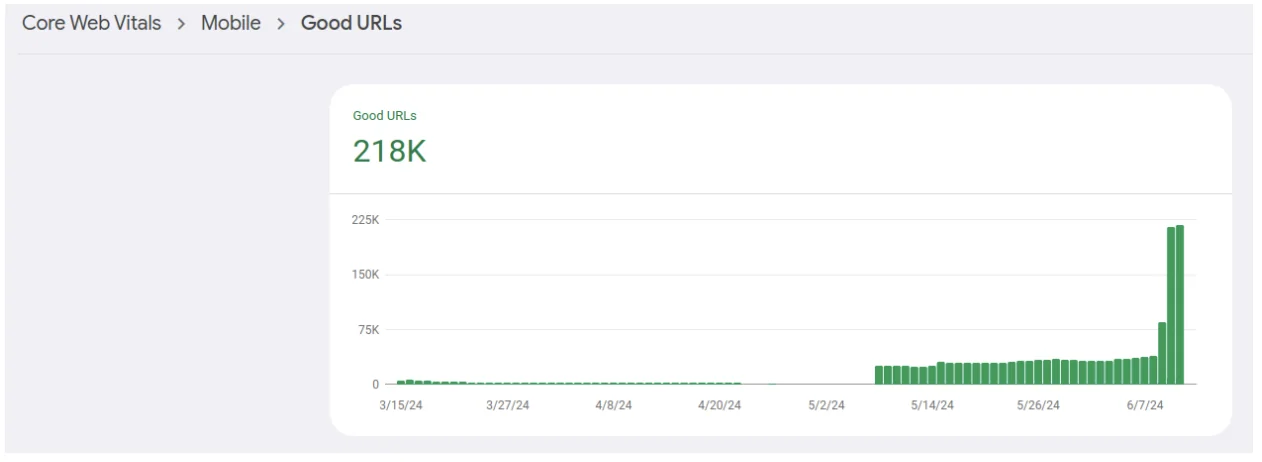1262x462 pixels.
Task: Click chevron between Core Web Vitals and Mobile
Action: point(181,25)
